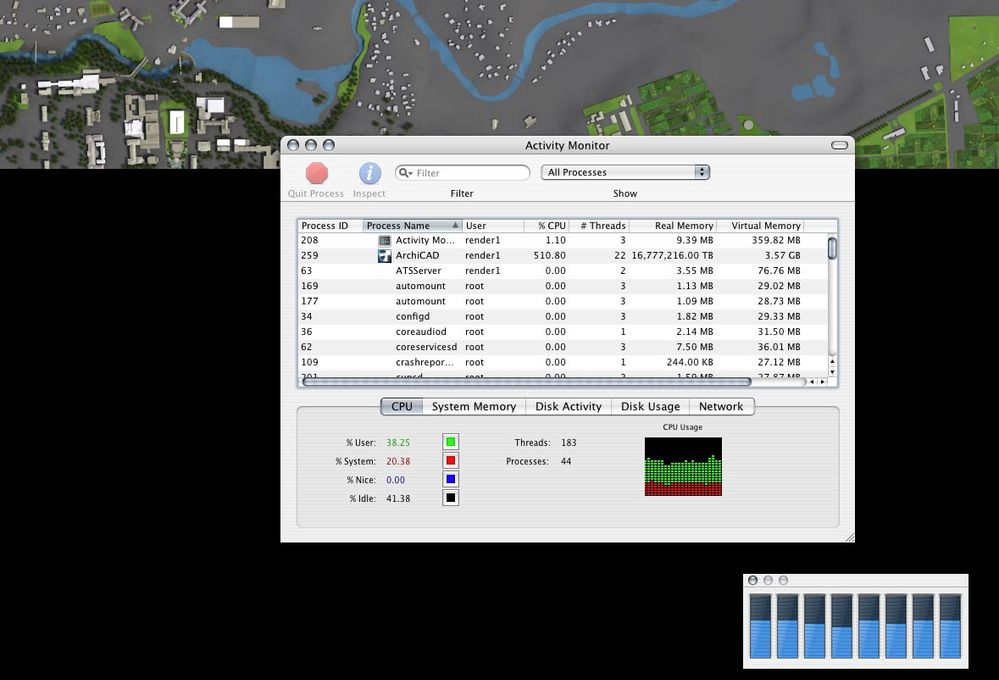This screenshot has height=680, width=999.
Task: Click the red % System color swatch
Action: (x=450, y=461)
